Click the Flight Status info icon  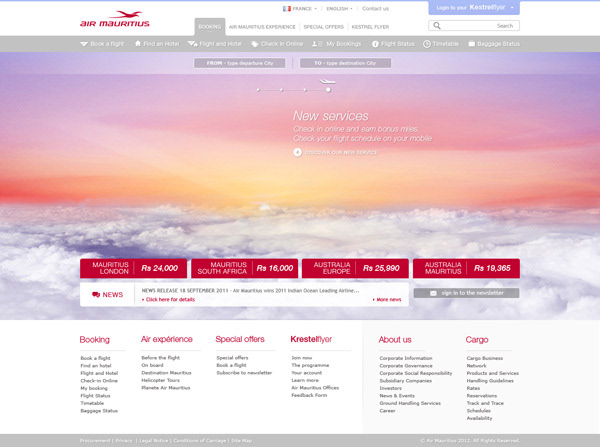[x=375, y=44]
